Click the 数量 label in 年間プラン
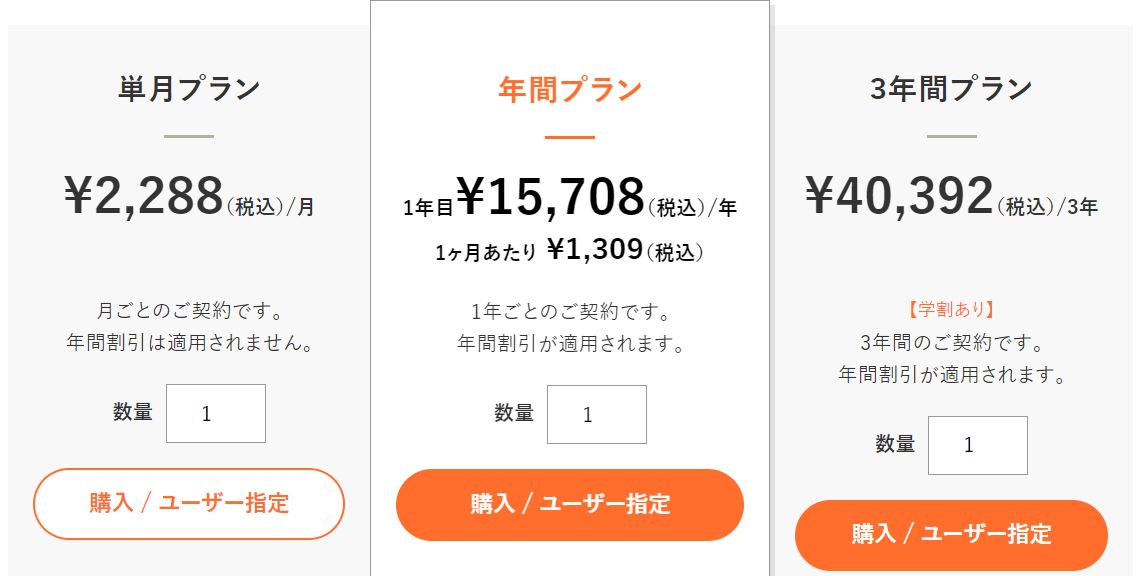The height and width of the screenshot is (576, 1137). pos(514,413)
